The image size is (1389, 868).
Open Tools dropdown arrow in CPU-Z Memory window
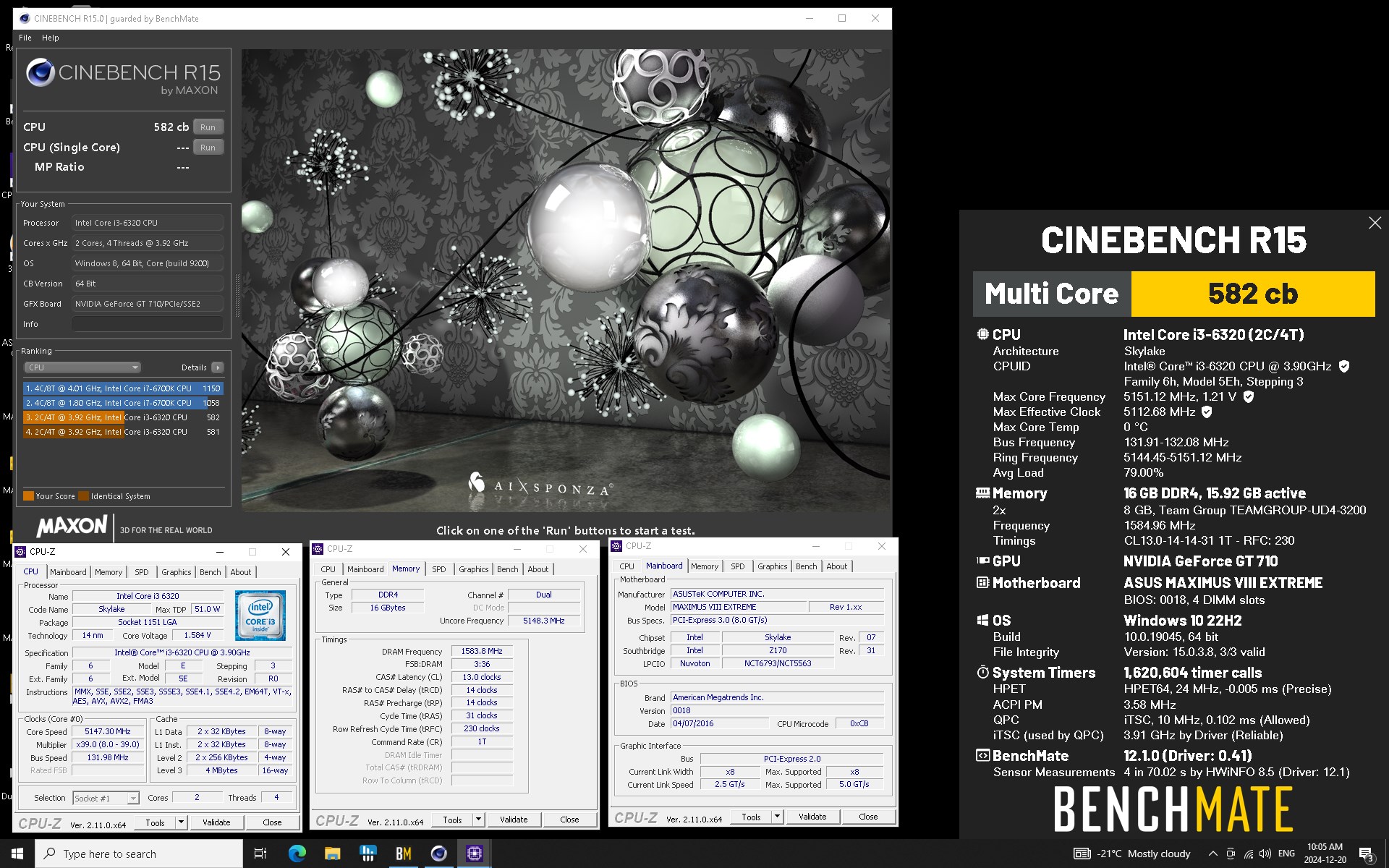pos(478,820)
